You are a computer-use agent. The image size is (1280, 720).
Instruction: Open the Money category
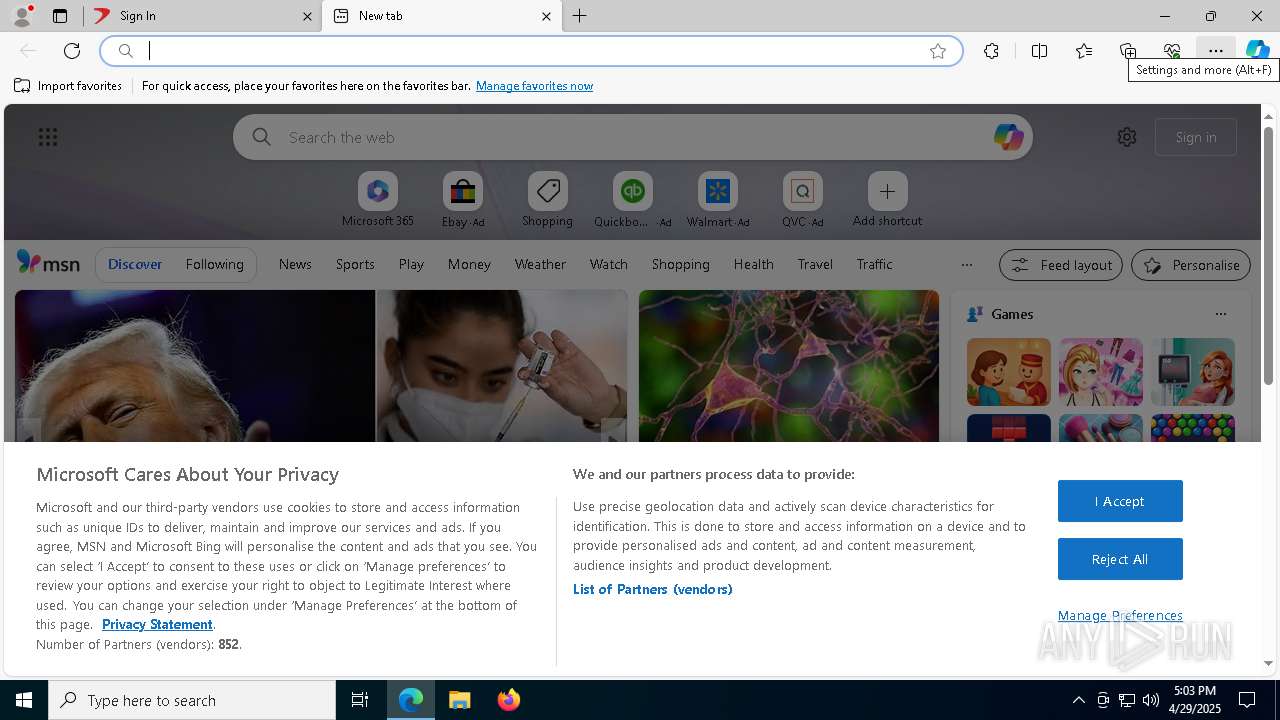pos(469,264)
